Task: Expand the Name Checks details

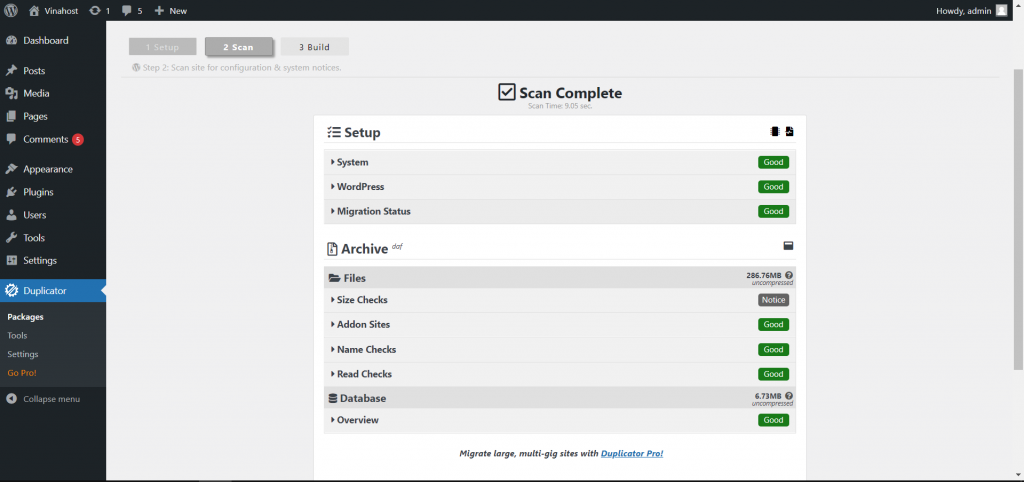Action: coord(366,349)
